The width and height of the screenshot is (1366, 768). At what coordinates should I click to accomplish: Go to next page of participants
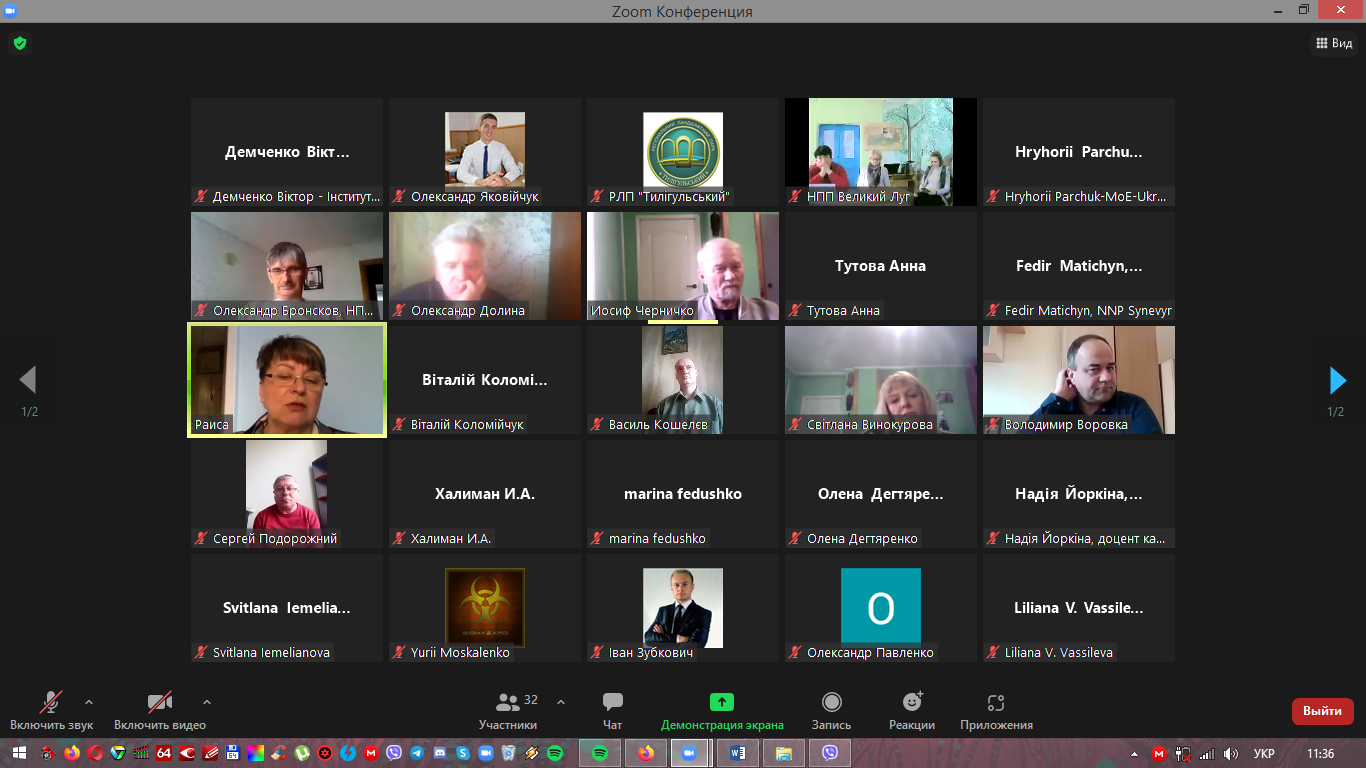pyautogui.click(x=1336, y=381)
